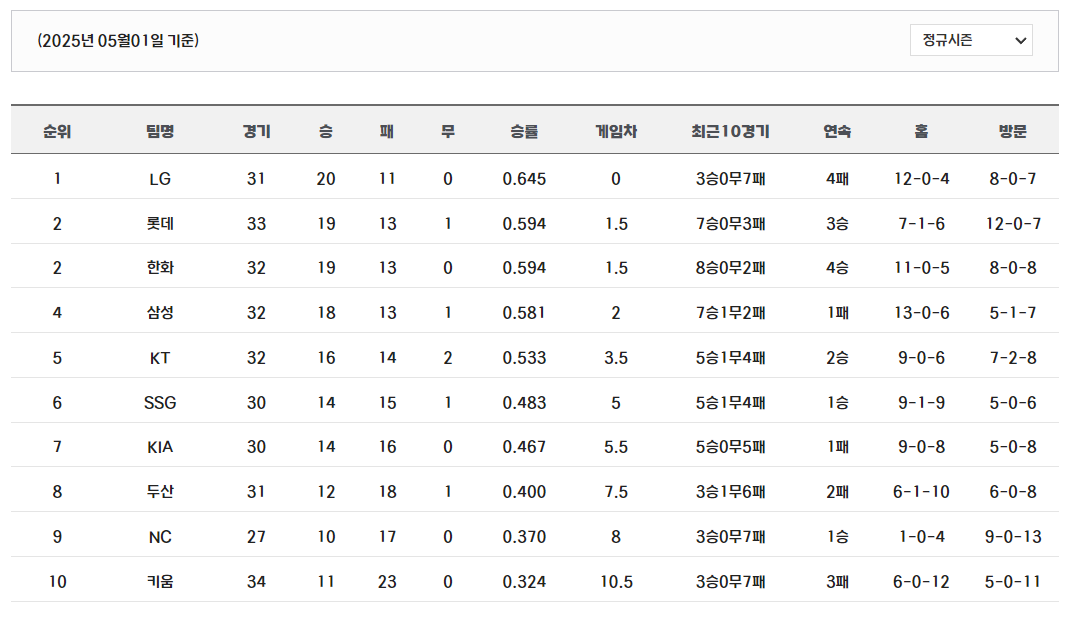Select the SSG team name
The image size is (1083, 624).
coord(160,403)
